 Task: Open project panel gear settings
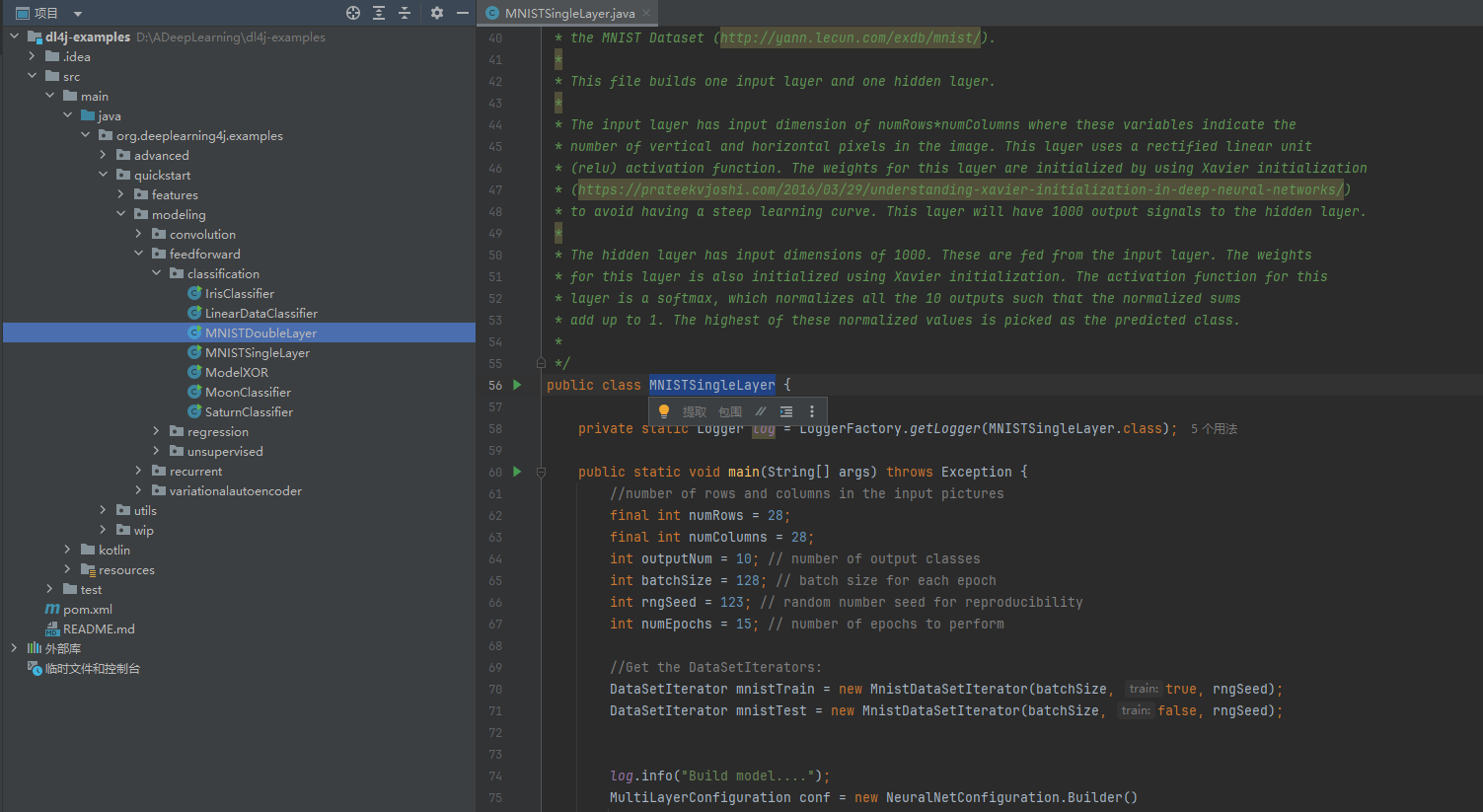tap(437, 13)
